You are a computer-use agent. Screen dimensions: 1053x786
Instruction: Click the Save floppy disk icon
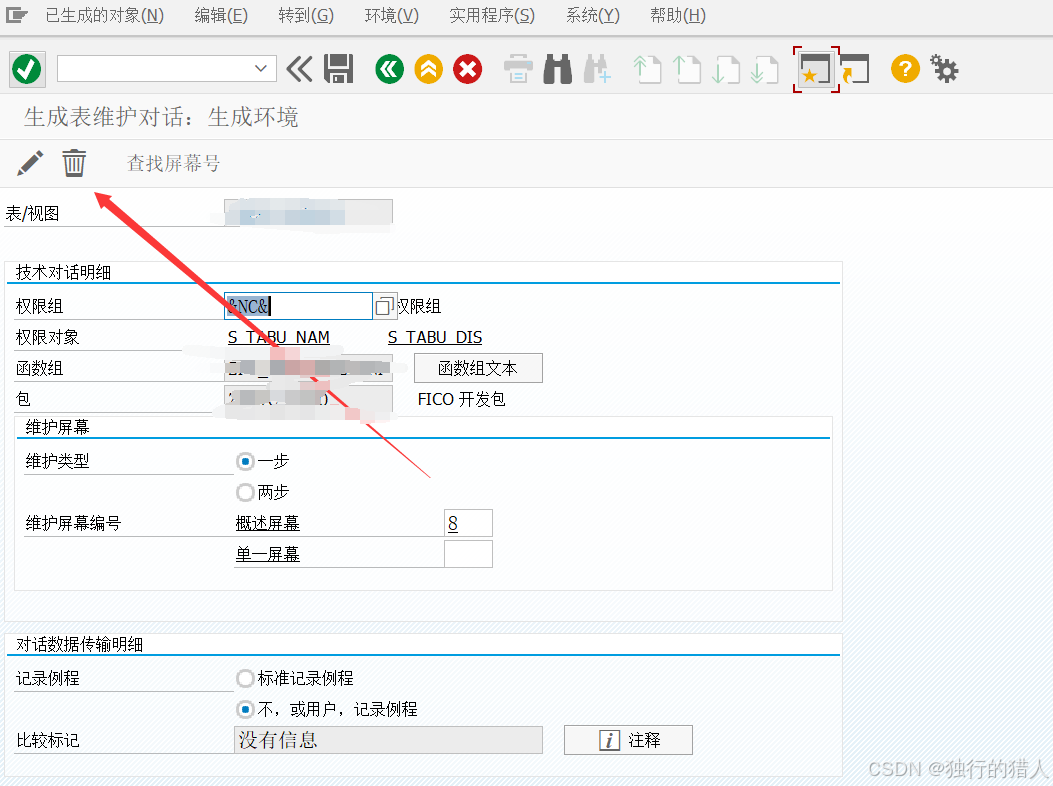tap(338, 69)
